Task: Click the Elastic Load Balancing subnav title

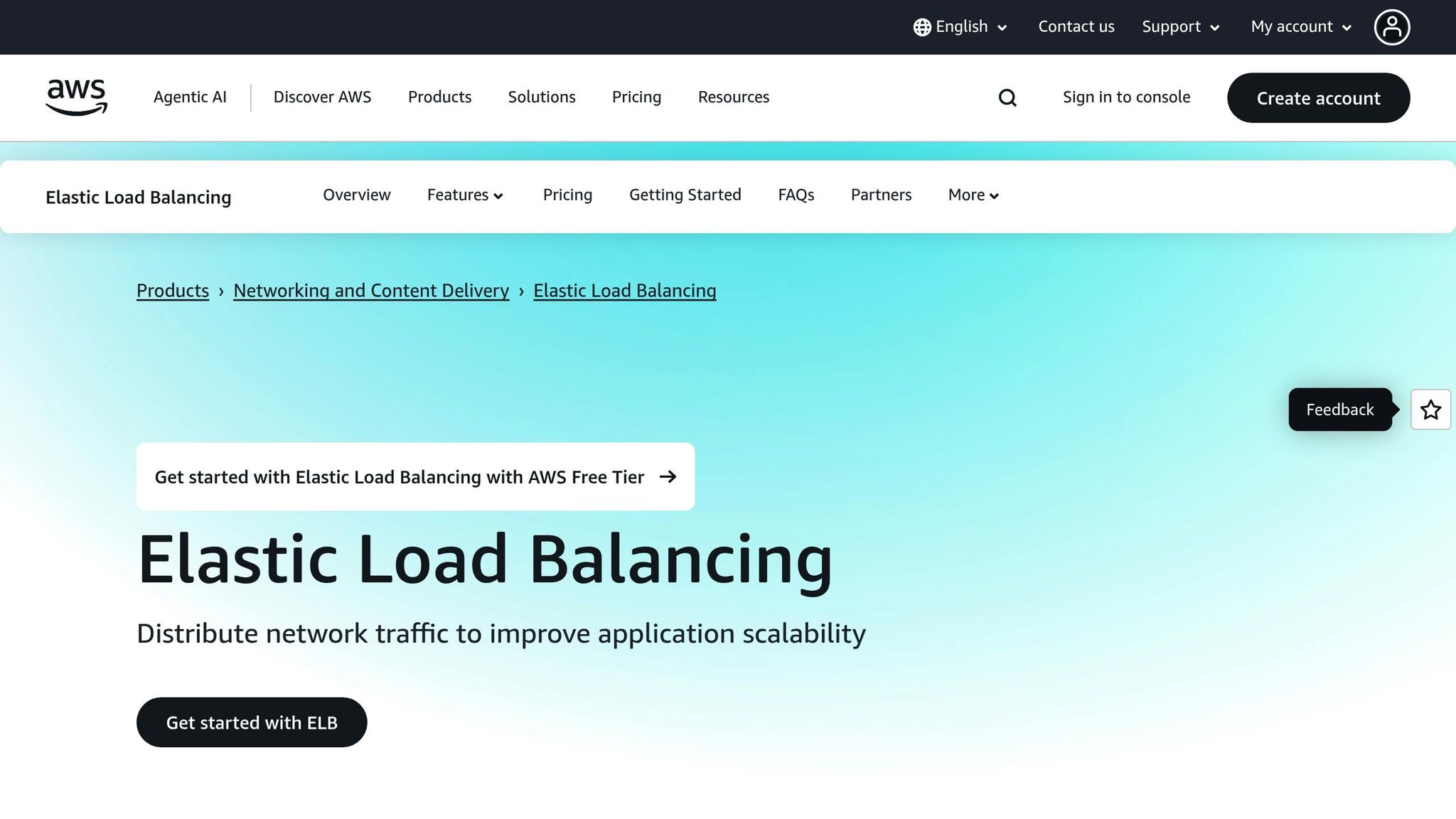Action: pyautogui.click(x=139, y=197)
